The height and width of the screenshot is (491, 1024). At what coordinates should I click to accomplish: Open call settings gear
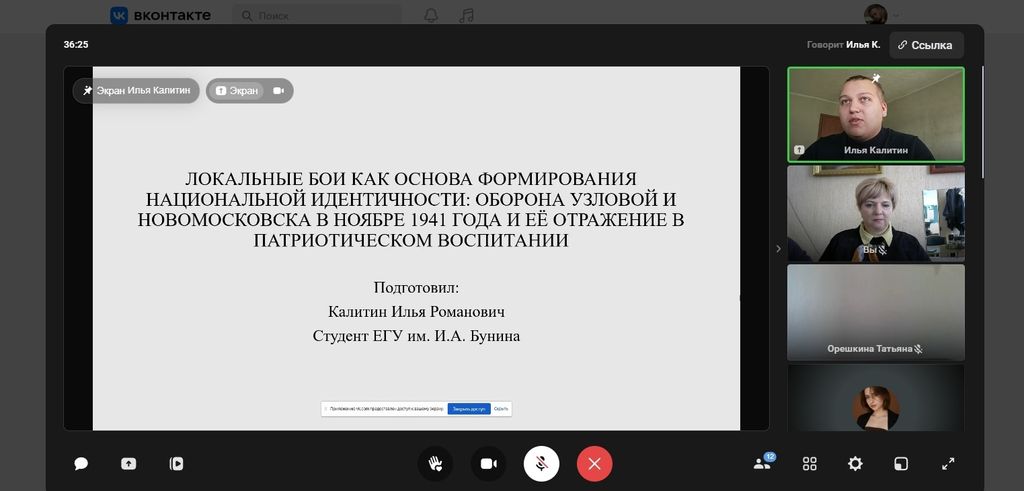tap(855, 464)
